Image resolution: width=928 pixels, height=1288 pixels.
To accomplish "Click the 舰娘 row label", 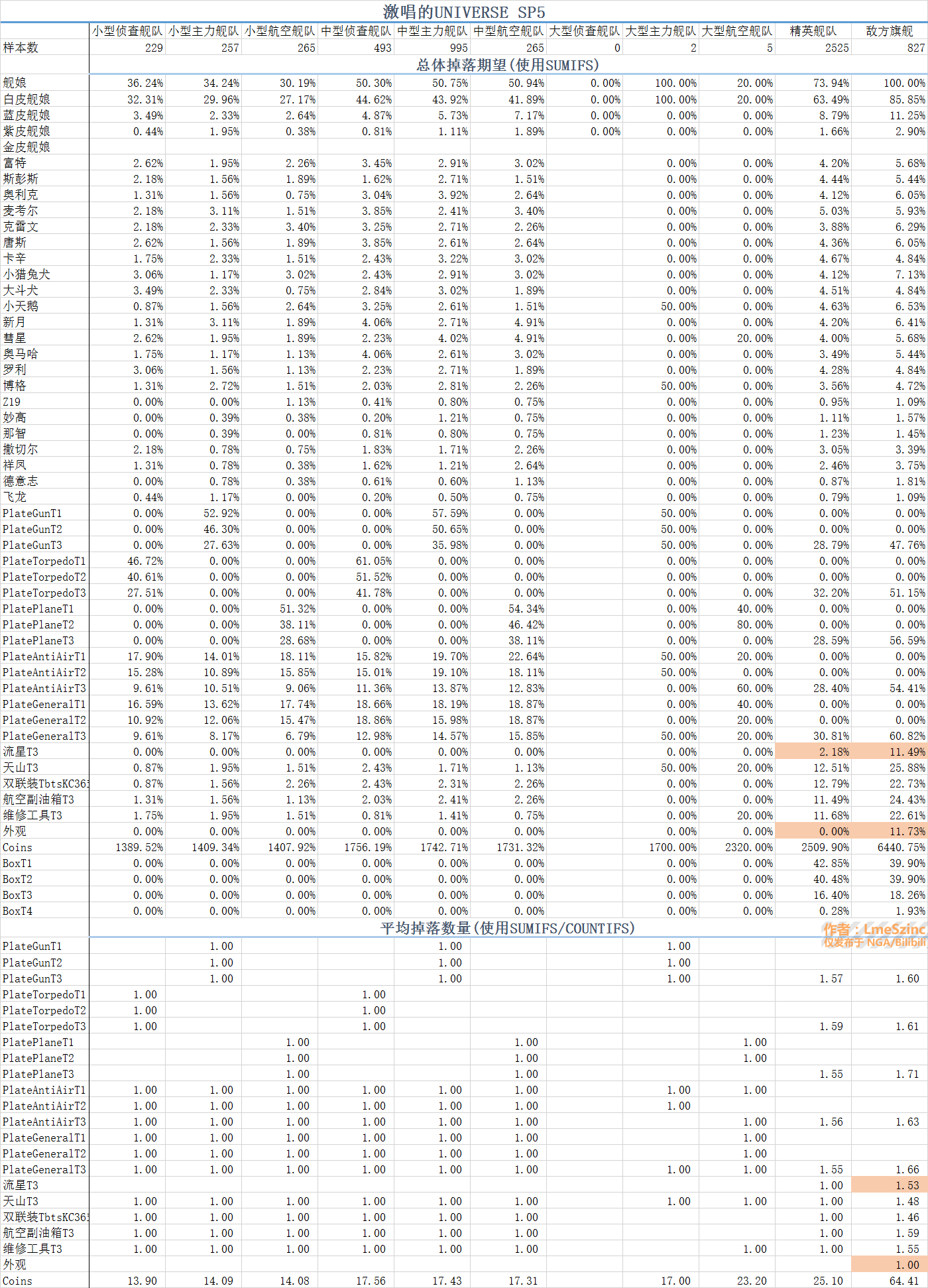I will point(15,83).
